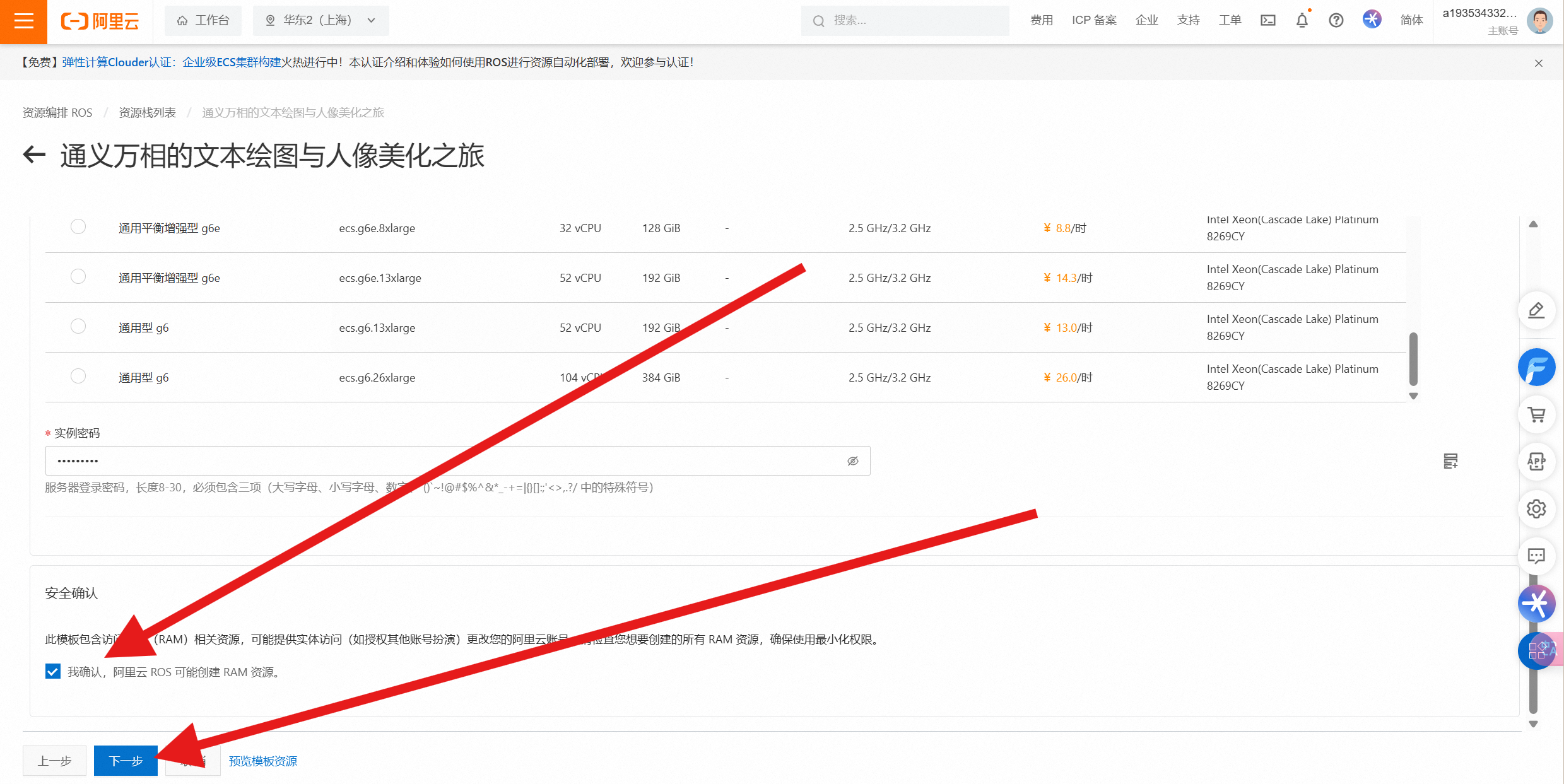Open the 简体 language selector
Viewport: 1564px width, 784px height.
click(1411, 21)
